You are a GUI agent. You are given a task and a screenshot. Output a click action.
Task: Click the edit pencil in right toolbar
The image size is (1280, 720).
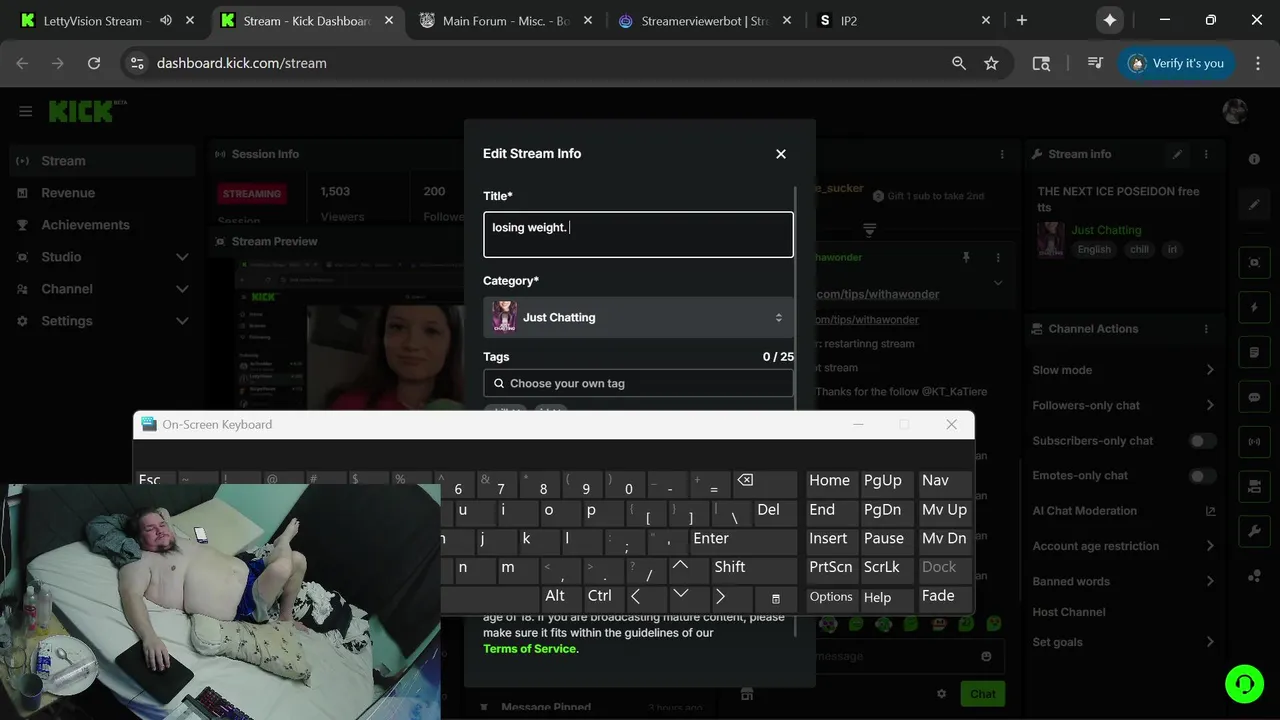[1254, 205]
